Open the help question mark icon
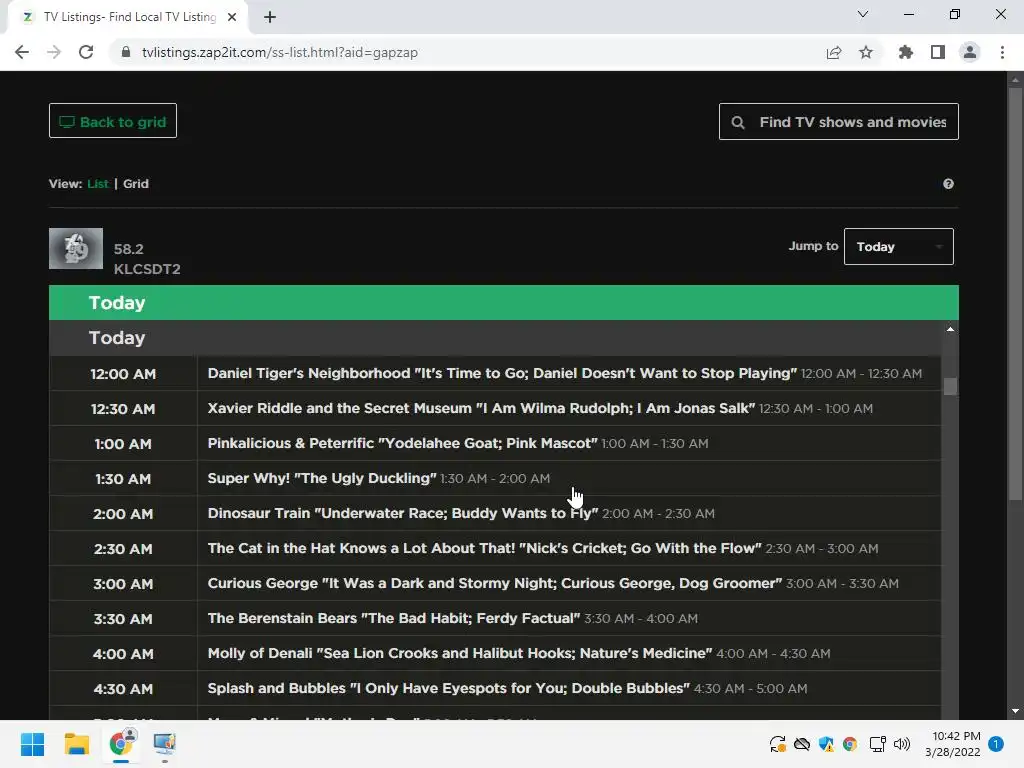The image size is (1024, 768). [948, 184]
